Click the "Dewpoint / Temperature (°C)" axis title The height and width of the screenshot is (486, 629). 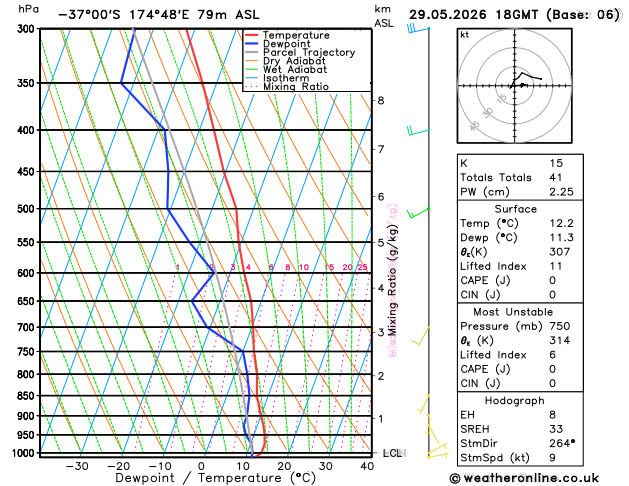215,478
